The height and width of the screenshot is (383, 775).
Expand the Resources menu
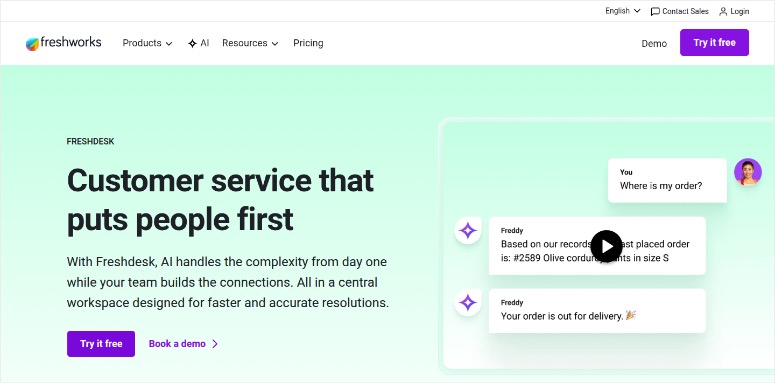(x=250, y=43)
